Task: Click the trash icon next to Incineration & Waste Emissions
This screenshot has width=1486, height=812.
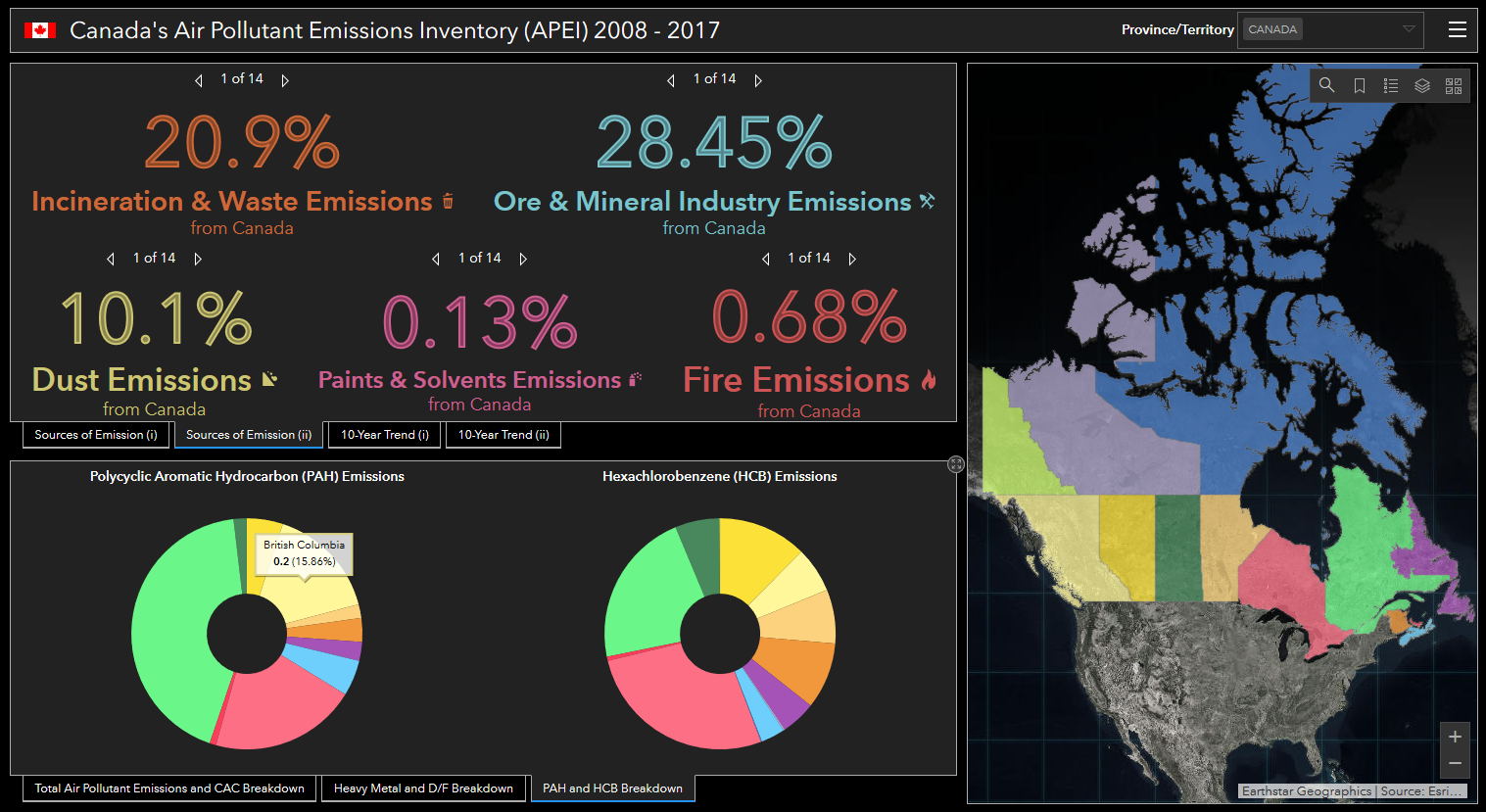Action: pos(448,201)
